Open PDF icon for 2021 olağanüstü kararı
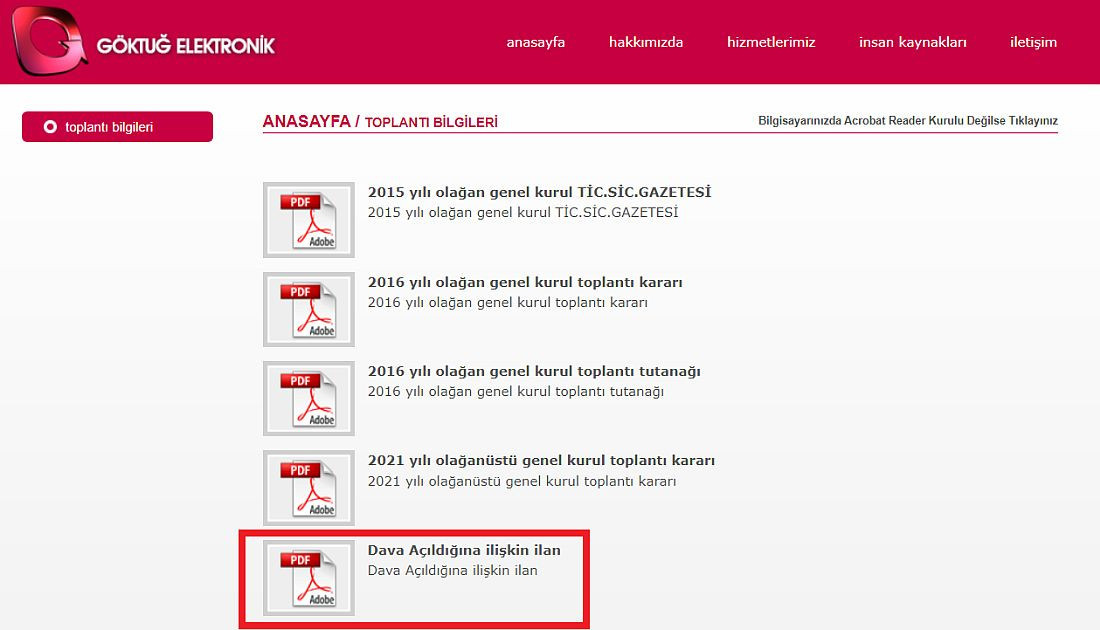 tap(309, 488)
